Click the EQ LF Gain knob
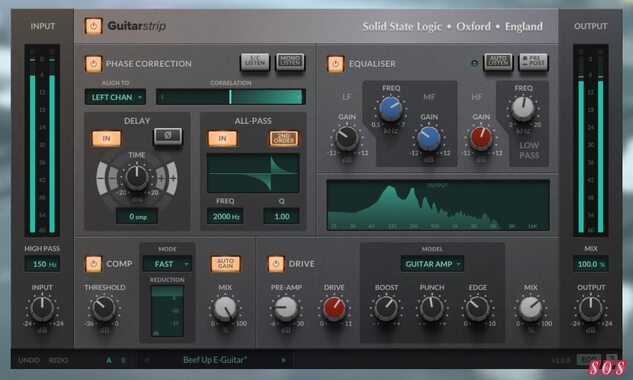Image resolution: width=633 pixels, height=380 pixels. pyautogui.click(x=347, y=139)
